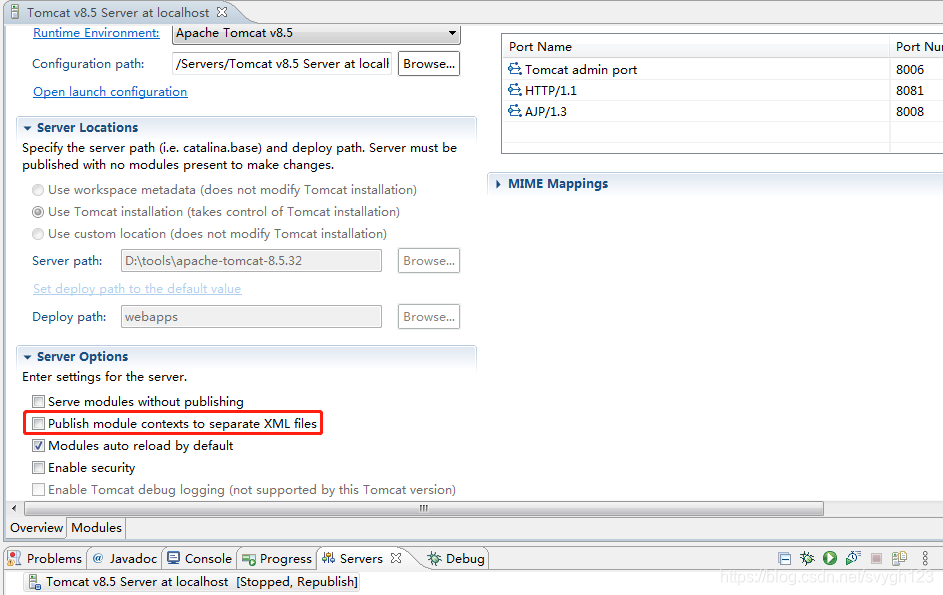This screenshot has height=595, width=943.
Task: Click the AJP/1.3 port icon
Action: click(515, 111)
